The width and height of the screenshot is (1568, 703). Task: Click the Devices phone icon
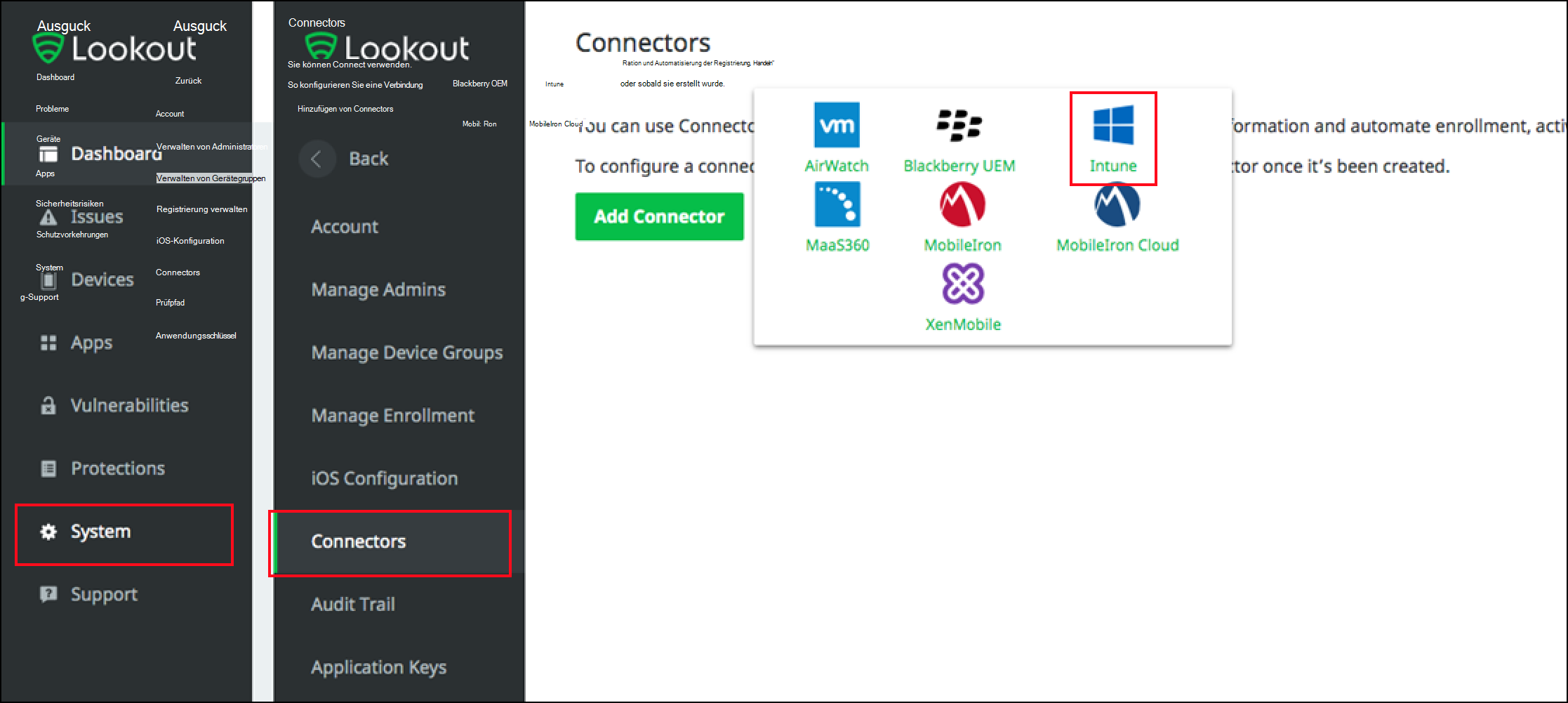tap(48, 280)
